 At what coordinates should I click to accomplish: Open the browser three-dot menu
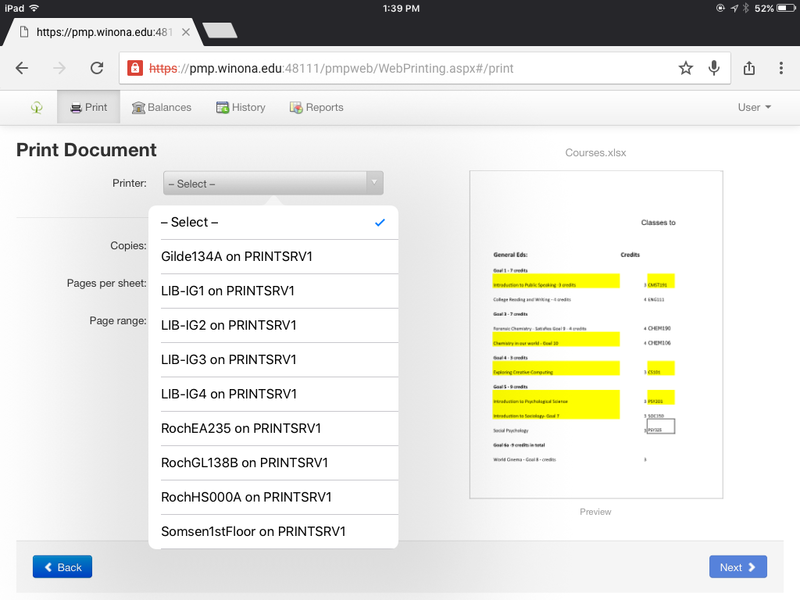pos(781,68)
